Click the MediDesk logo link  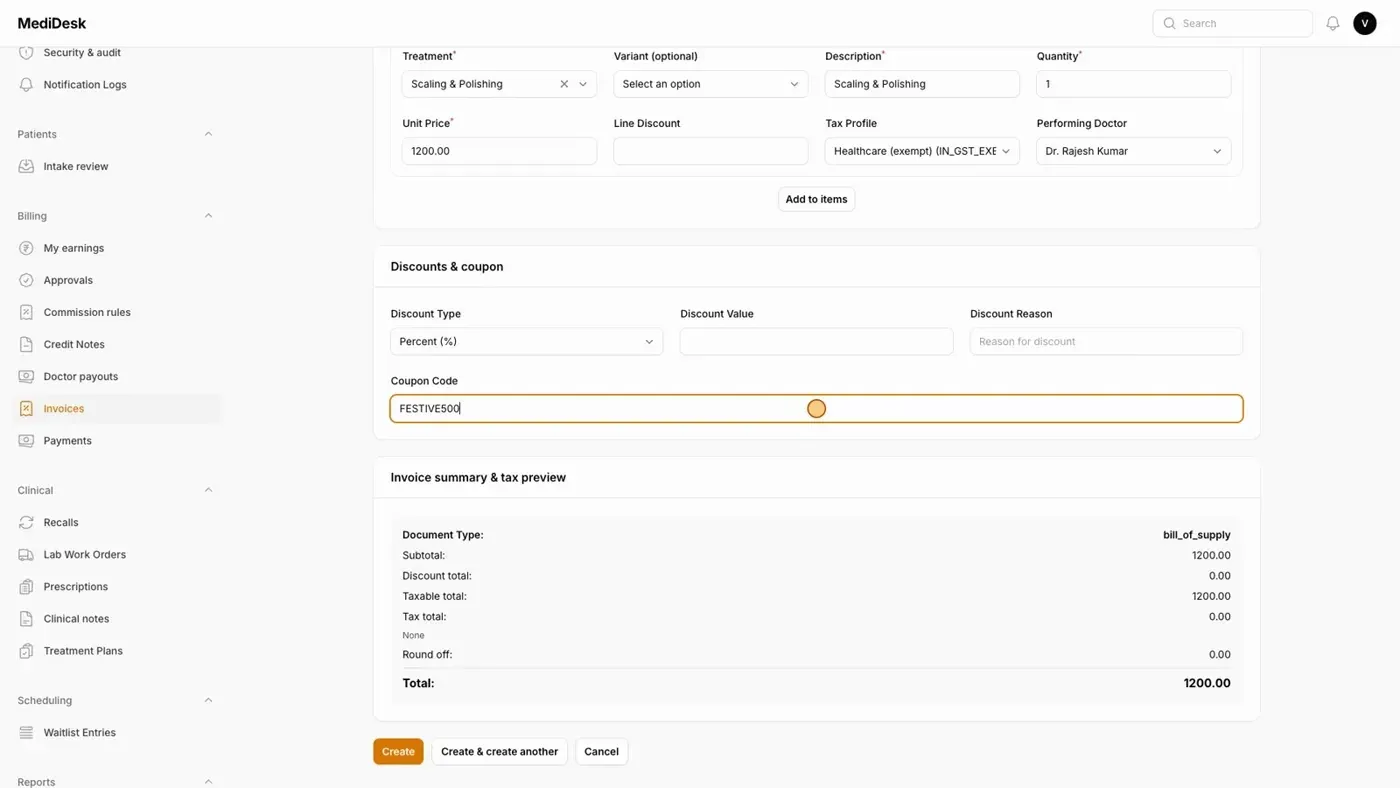click(52, 23)
